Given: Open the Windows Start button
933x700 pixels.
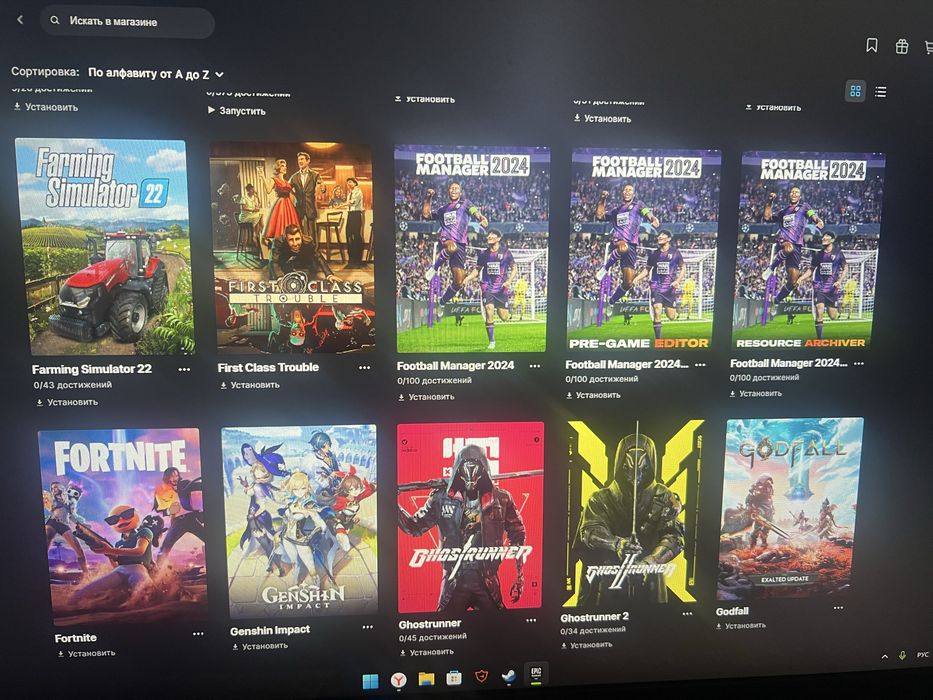Looking at the screenshot, I should tap(370, 680).
